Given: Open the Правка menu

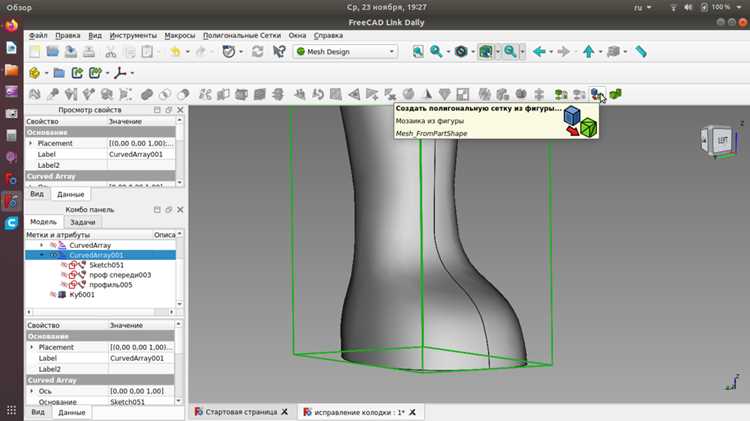Looking at the screenshot, I should coord(67,35).
